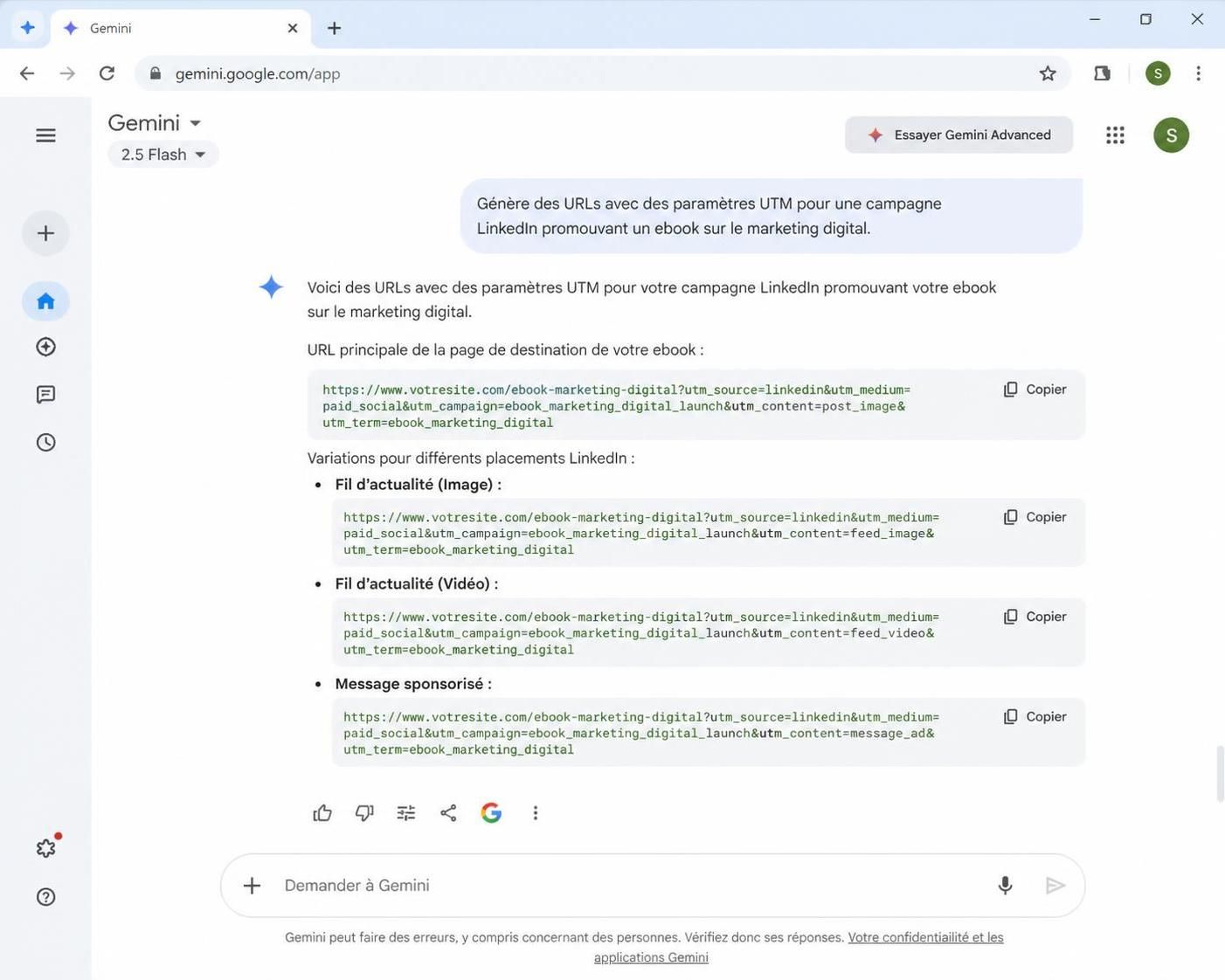Activate microphone voice input

[1005, 886]
